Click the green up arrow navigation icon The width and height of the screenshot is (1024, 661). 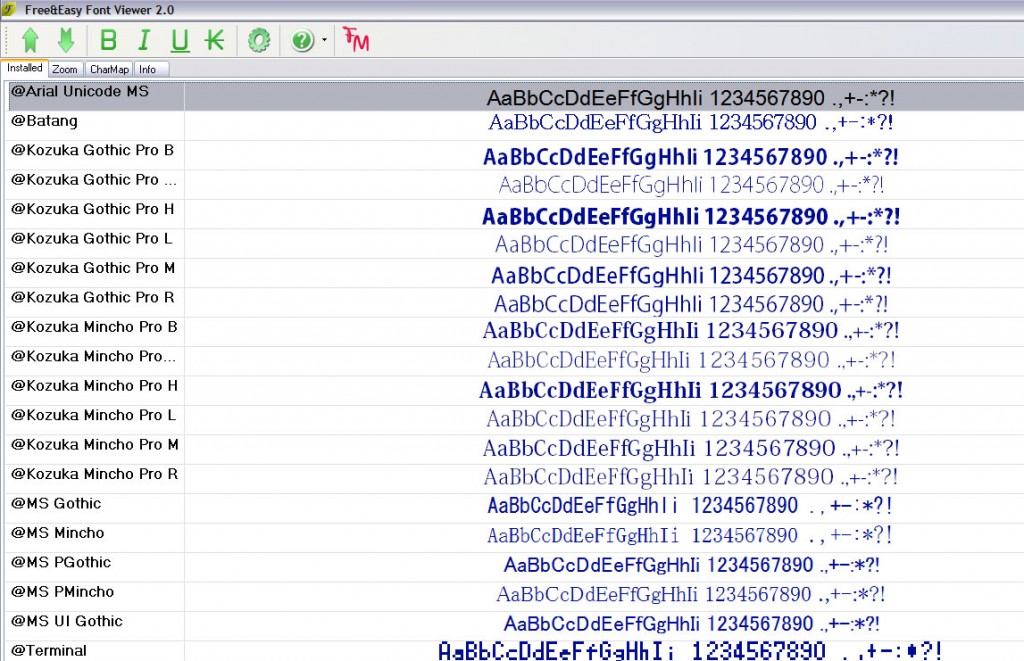(x=31, y=40)
